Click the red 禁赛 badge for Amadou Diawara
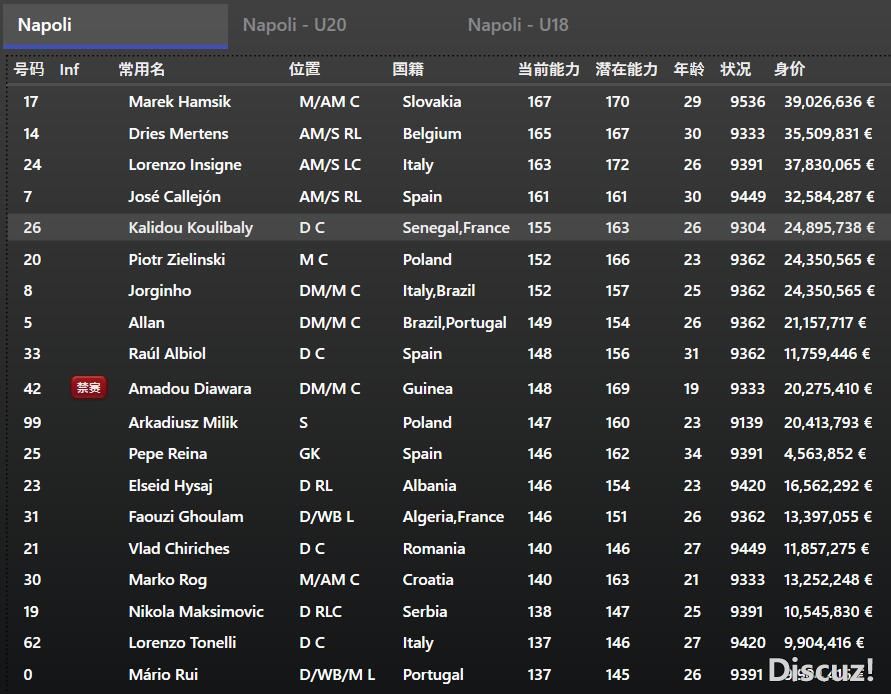 pyautogui.click(x=89, y=388)
